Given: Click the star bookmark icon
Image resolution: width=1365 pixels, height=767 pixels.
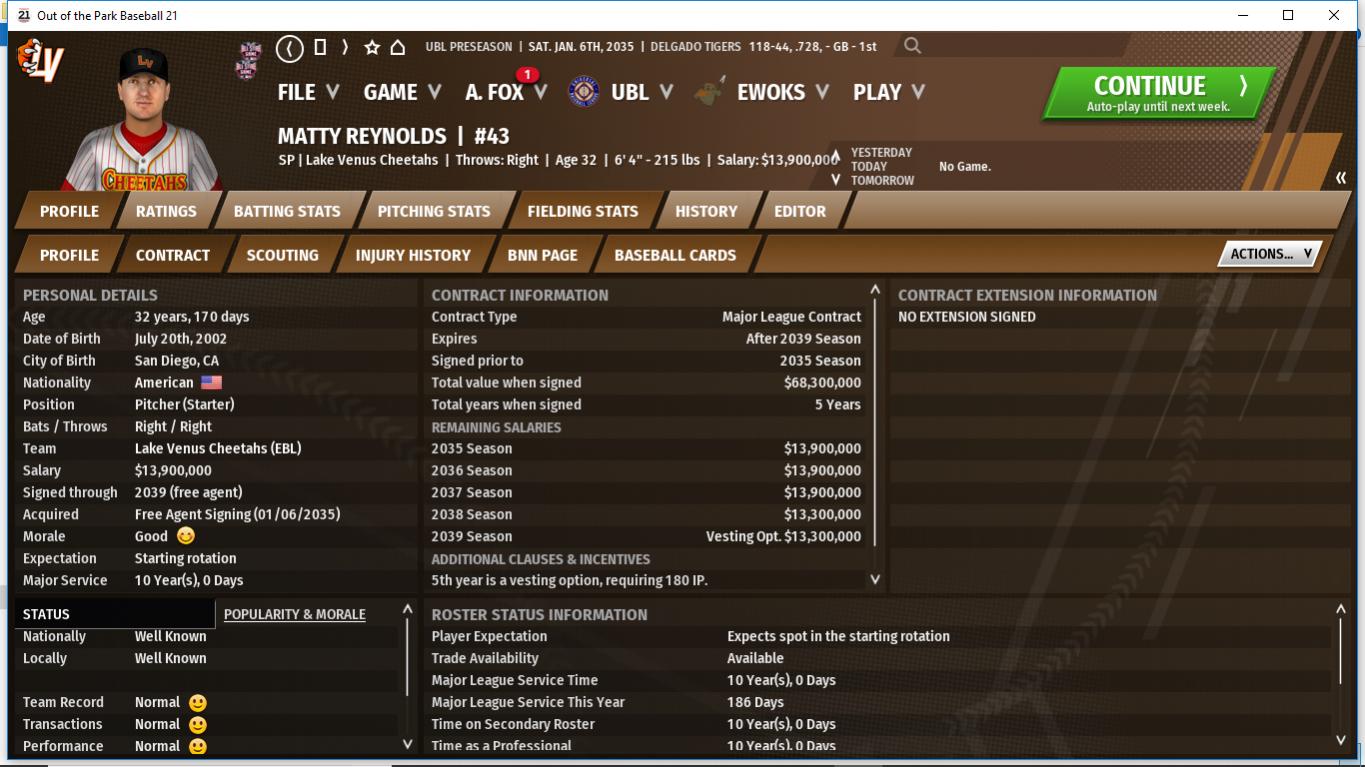Looking at the screenshot, I should point(372,47).
